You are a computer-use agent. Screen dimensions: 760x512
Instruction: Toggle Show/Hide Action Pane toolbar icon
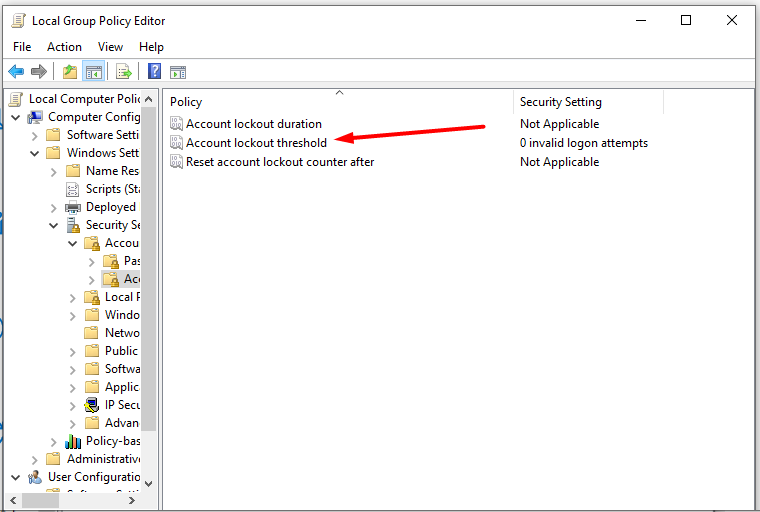pos(178,72)
